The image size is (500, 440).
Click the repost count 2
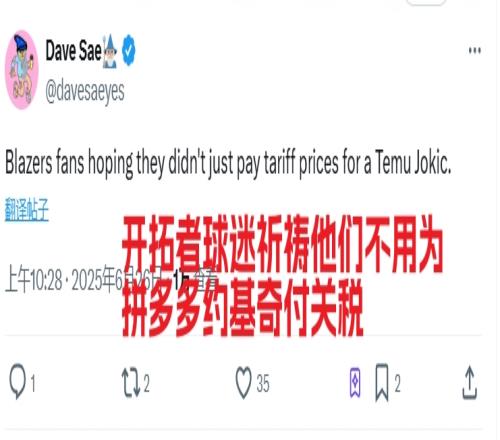pyautogui.click(x=147, y=383)
